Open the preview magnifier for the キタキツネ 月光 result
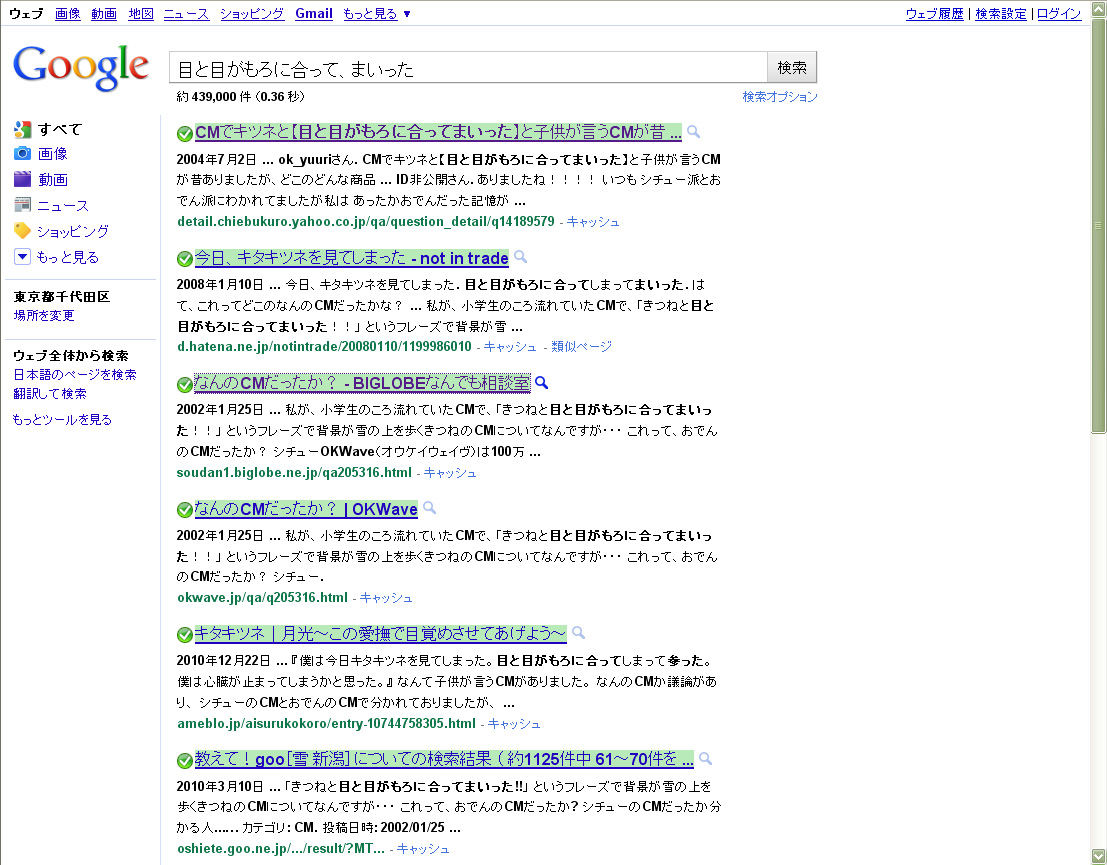Screen dimensions: 1107x865 pos(578,633)
